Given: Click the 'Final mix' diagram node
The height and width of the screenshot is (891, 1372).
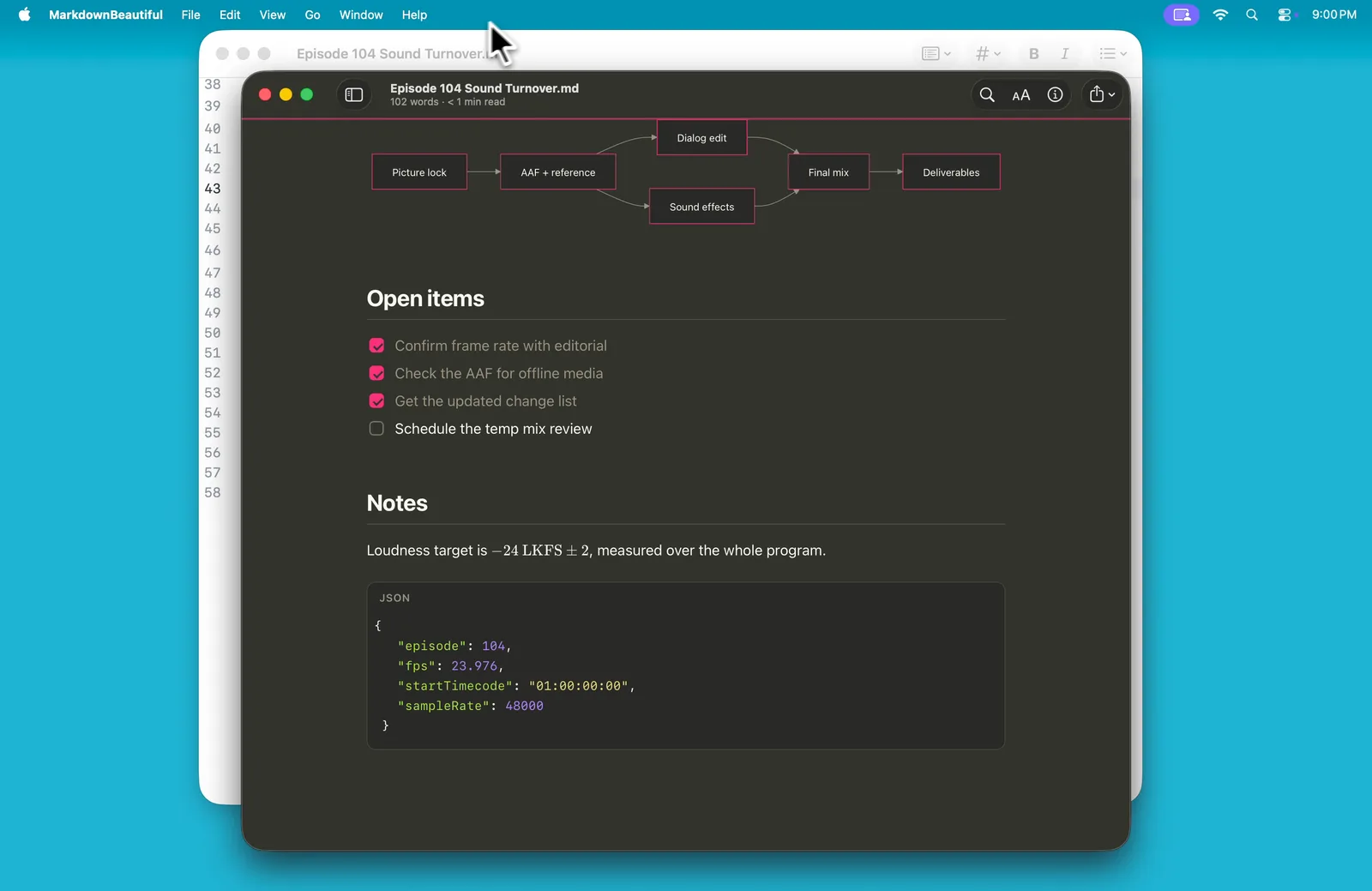Looking at the screenshot, I should tap(828, 172).
